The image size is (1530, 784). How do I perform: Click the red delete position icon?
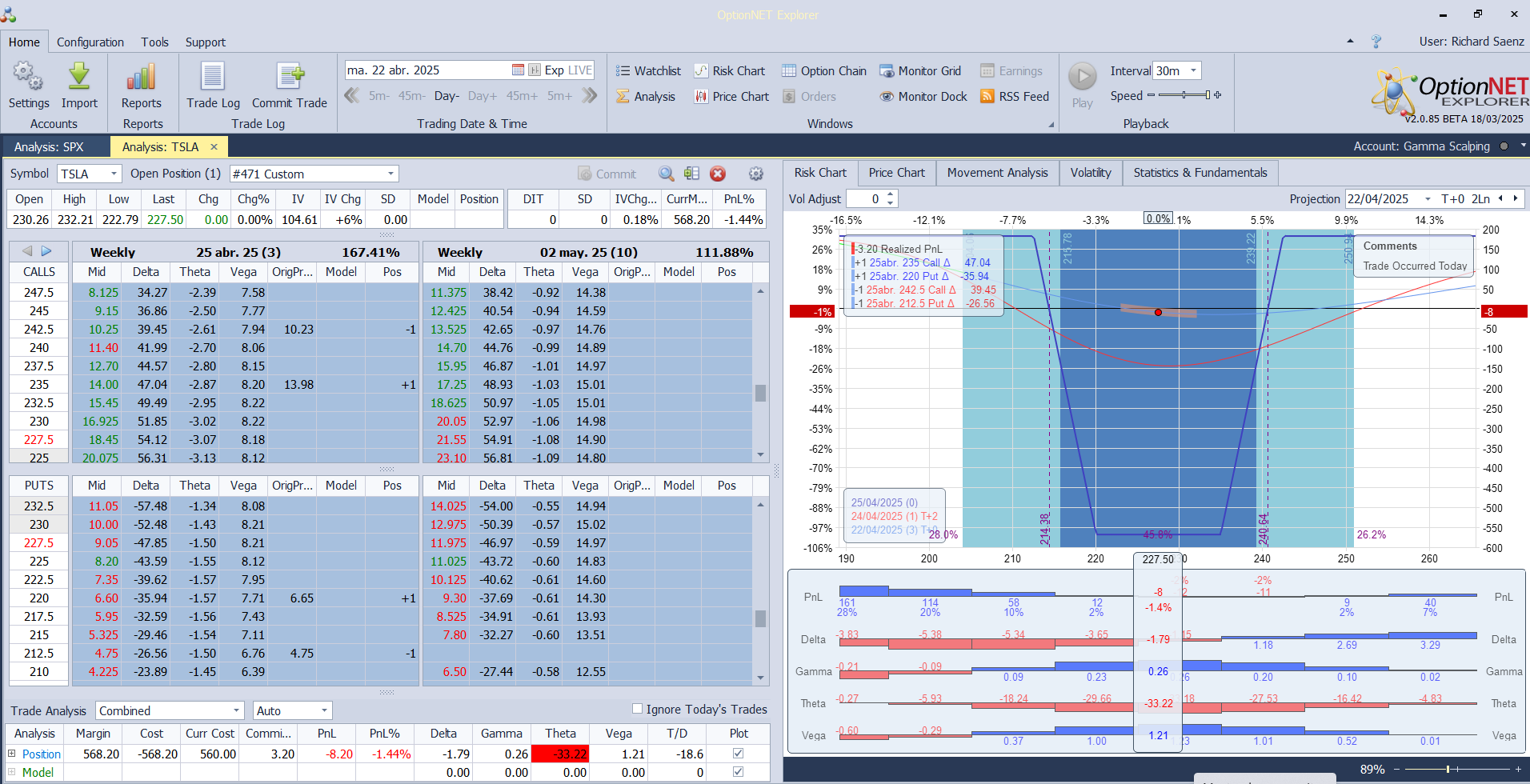click(718, 174)
